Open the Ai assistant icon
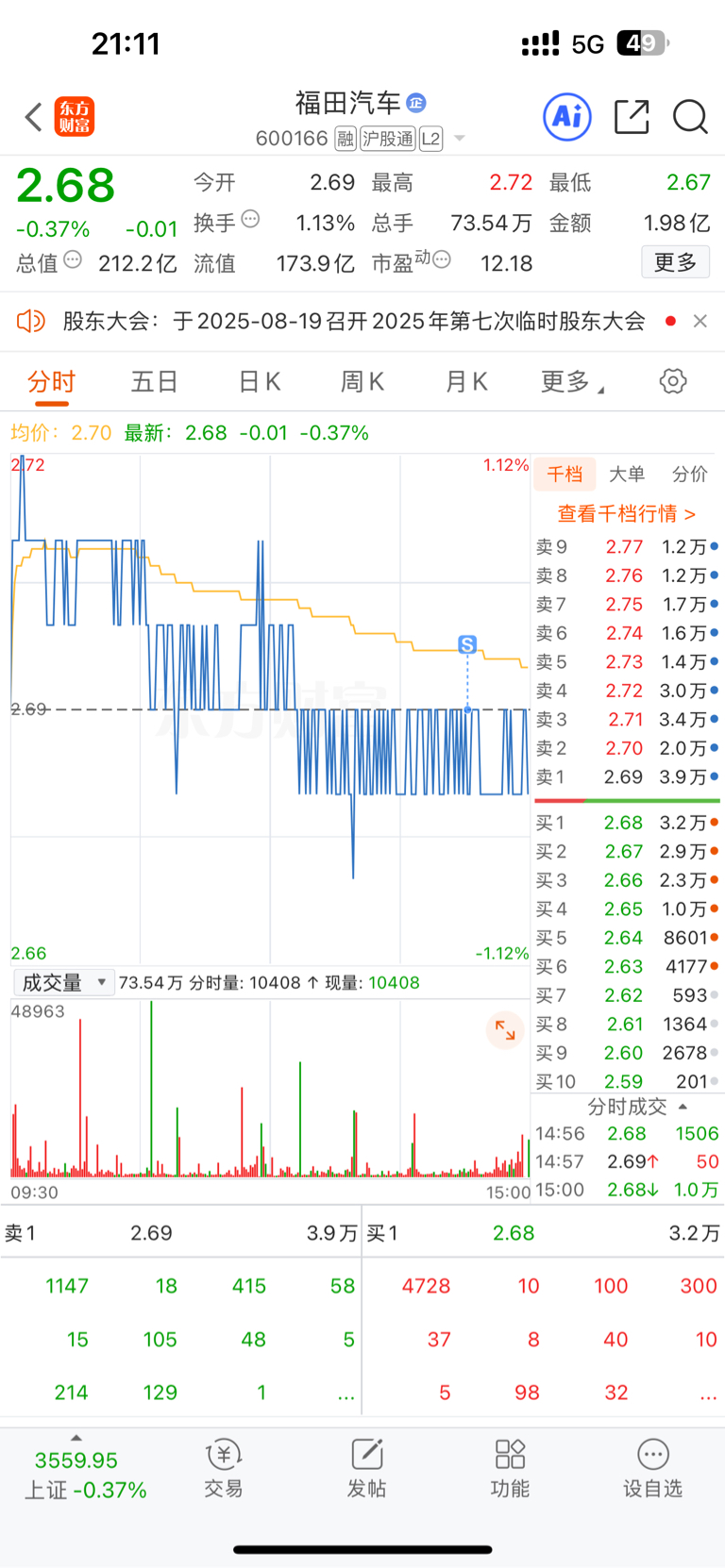The image size is (725, 1568). [567, 117]
